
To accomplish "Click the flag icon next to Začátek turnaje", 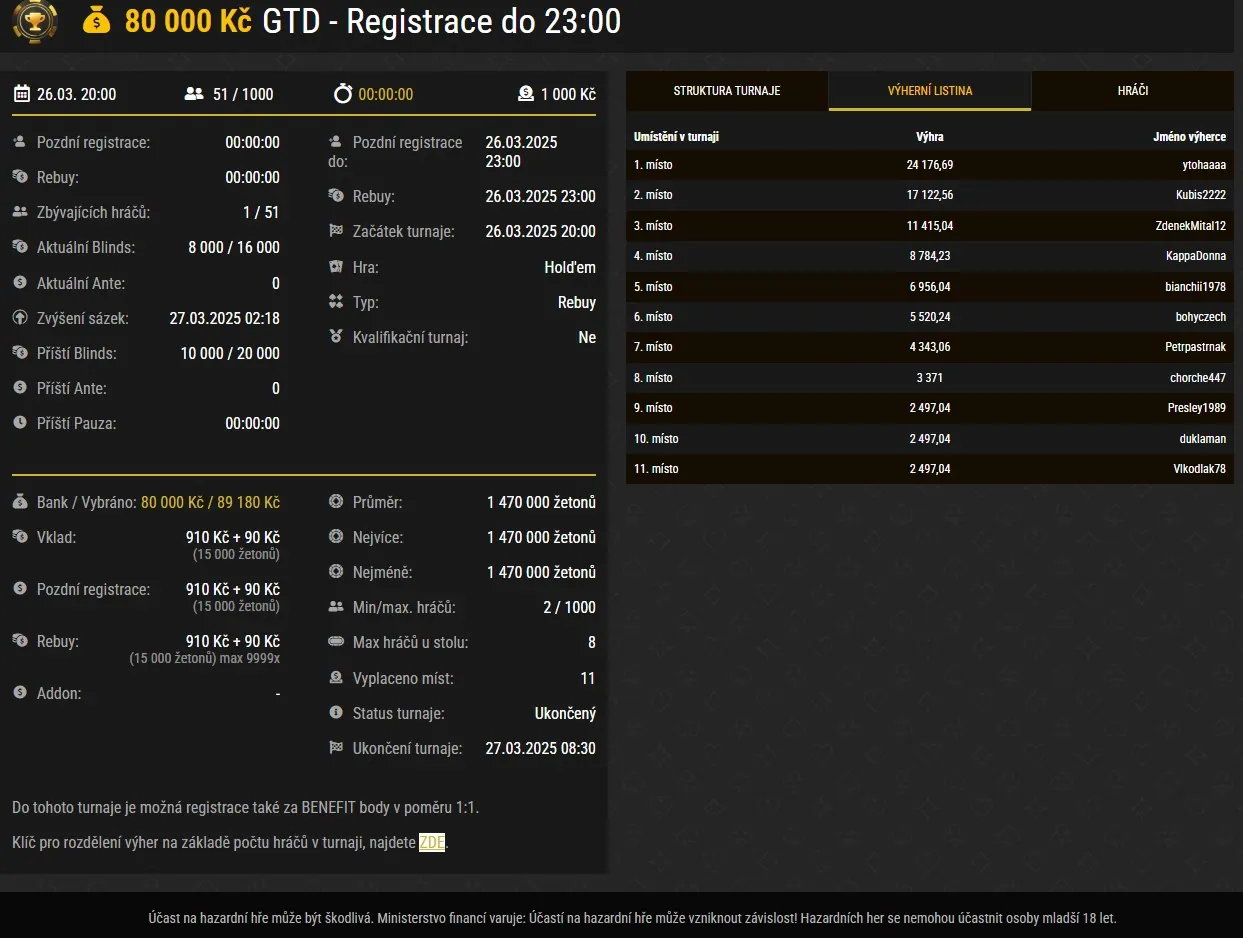I will point(337,231).
